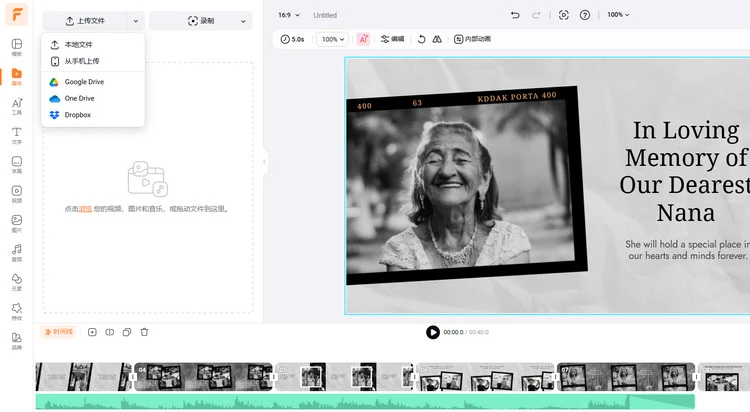Viewport: 750px width, 412px height.
Task: Collapse the left media panel handle
Action: [x=265, y=161]
